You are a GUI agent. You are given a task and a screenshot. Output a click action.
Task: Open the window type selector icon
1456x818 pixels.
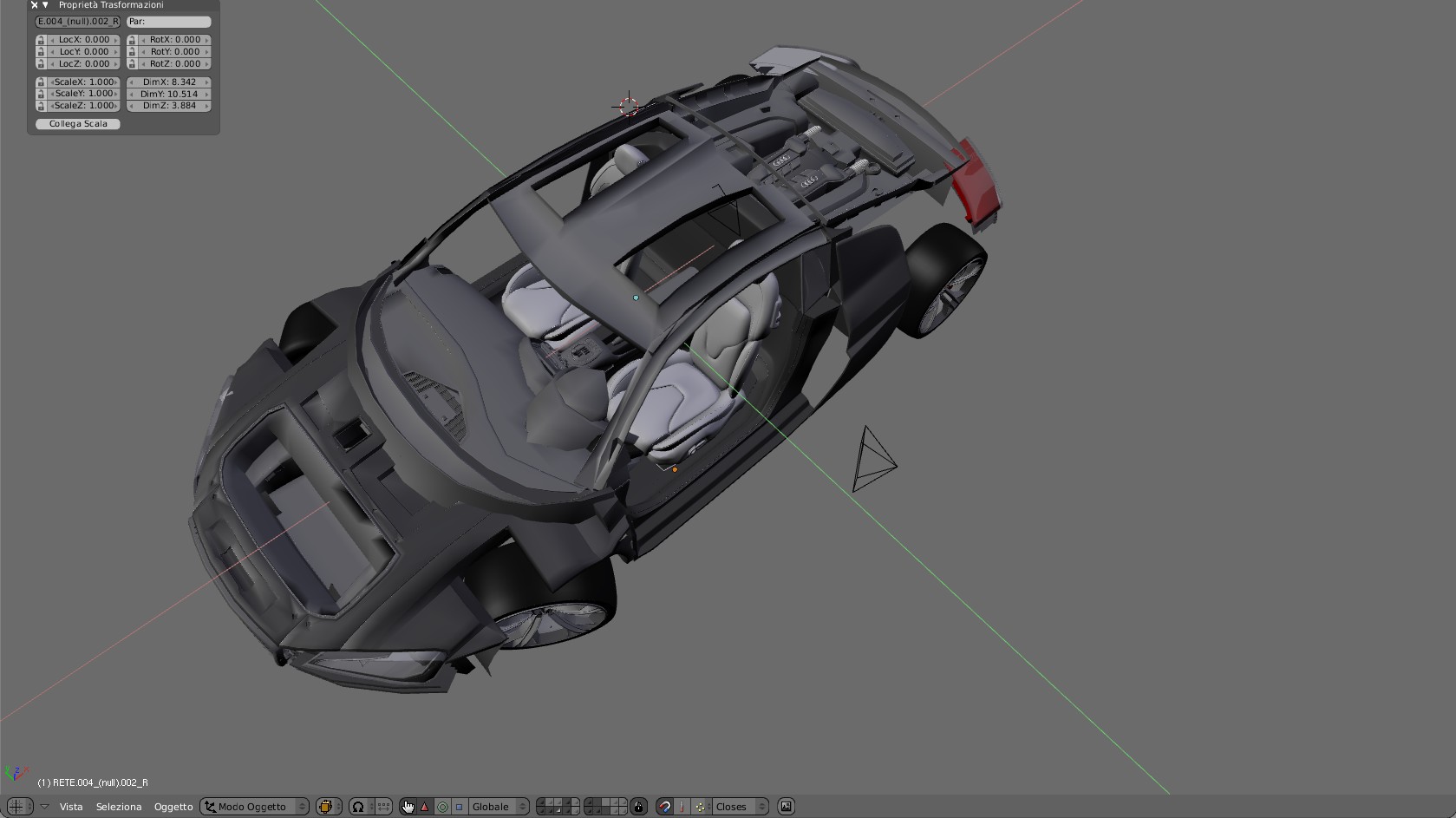19,807
